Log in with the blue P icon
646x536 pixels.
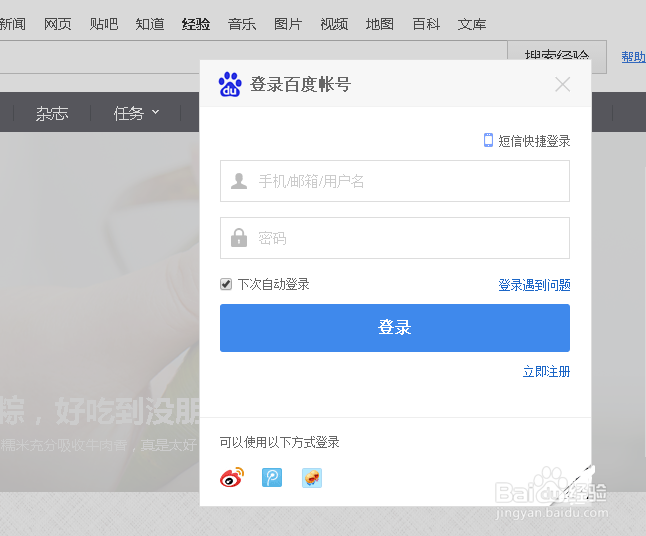pos(272,477)
